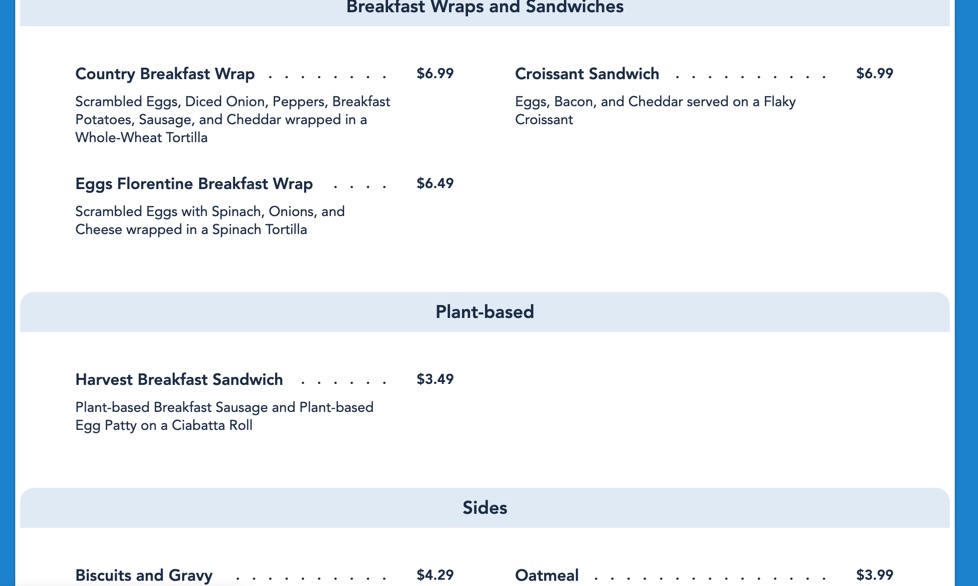Select the Oatmeal menu item

[x=547, y=575]
